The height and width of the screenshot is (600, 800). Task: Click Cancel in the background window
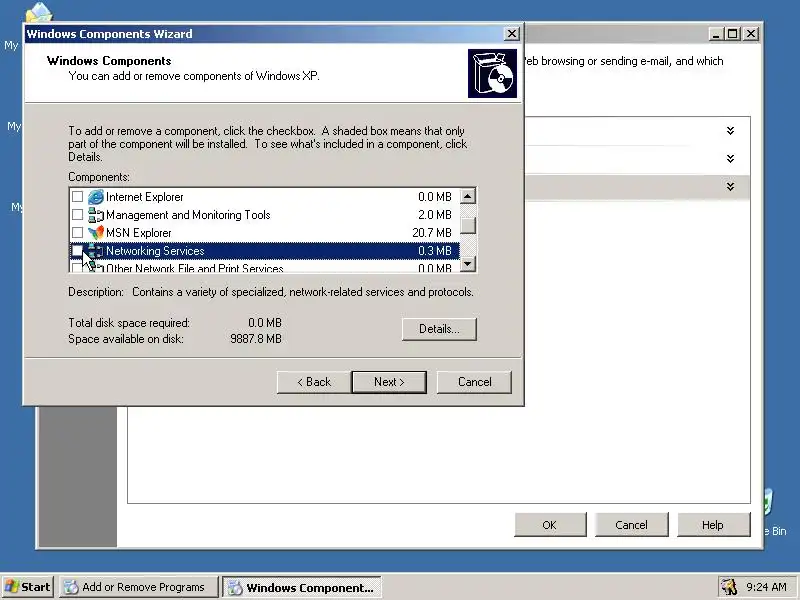click(x=632, y=525)
